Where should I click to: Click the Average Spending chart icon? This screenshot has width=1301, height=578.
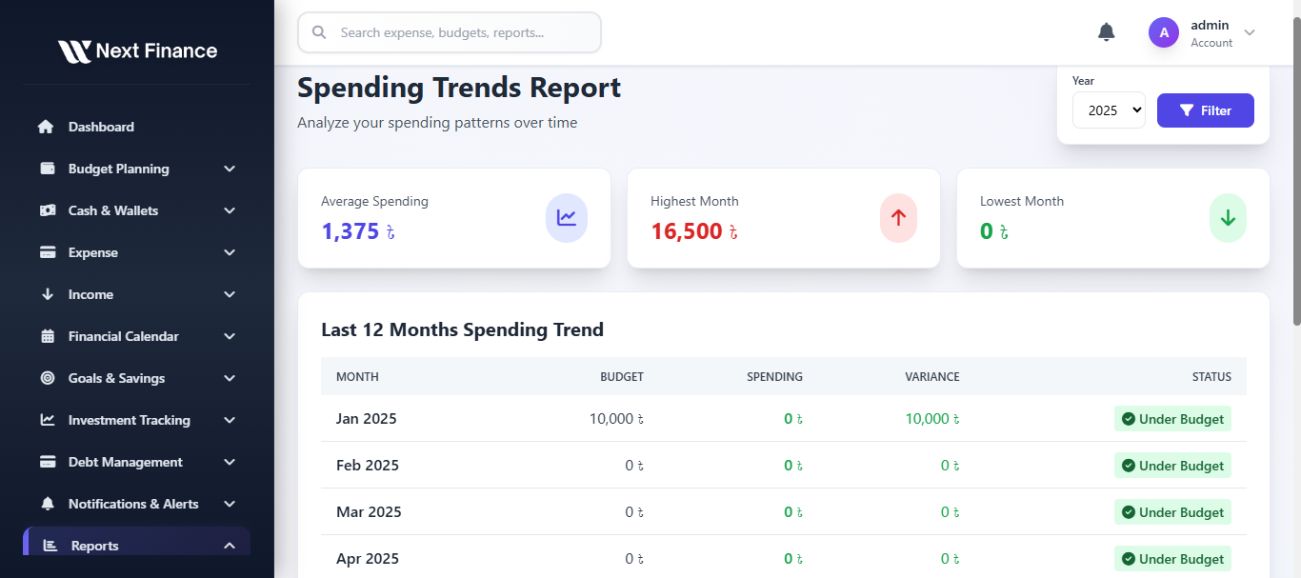point(566,218)
